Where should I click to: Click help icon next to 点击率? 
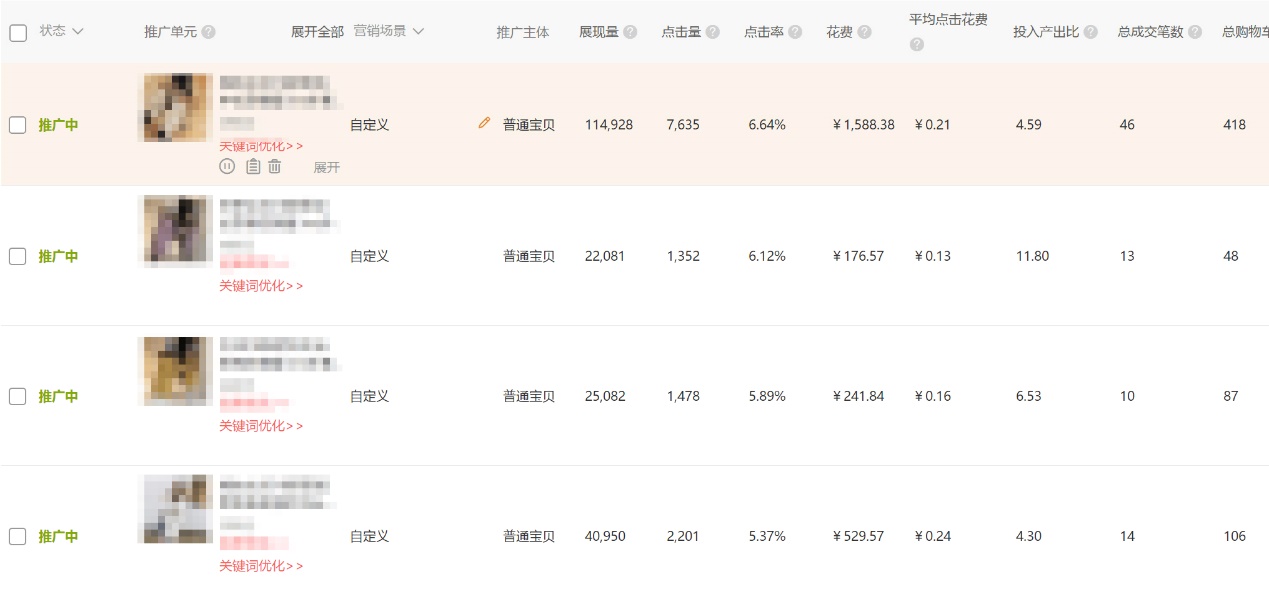(x=795, y=32)
